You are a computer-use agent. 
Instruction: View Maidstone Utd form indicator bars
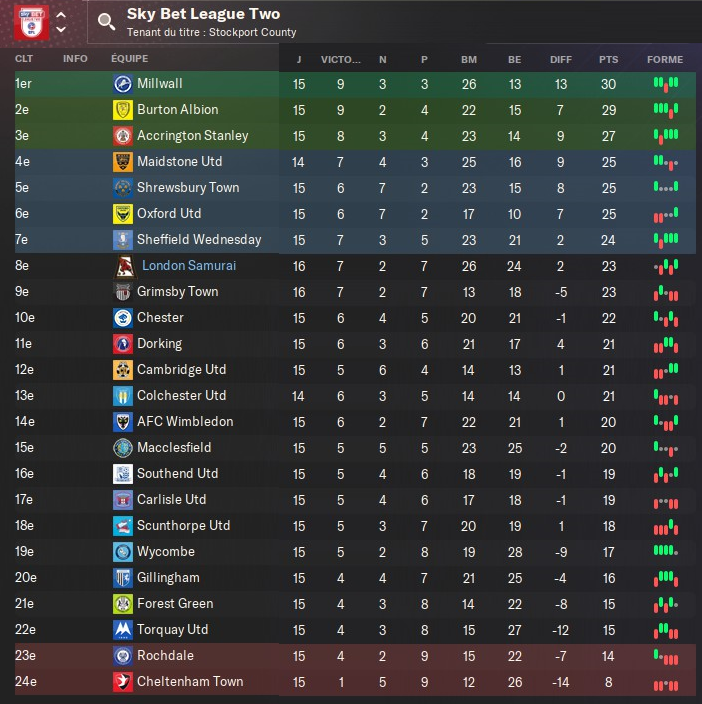point(665,162)
